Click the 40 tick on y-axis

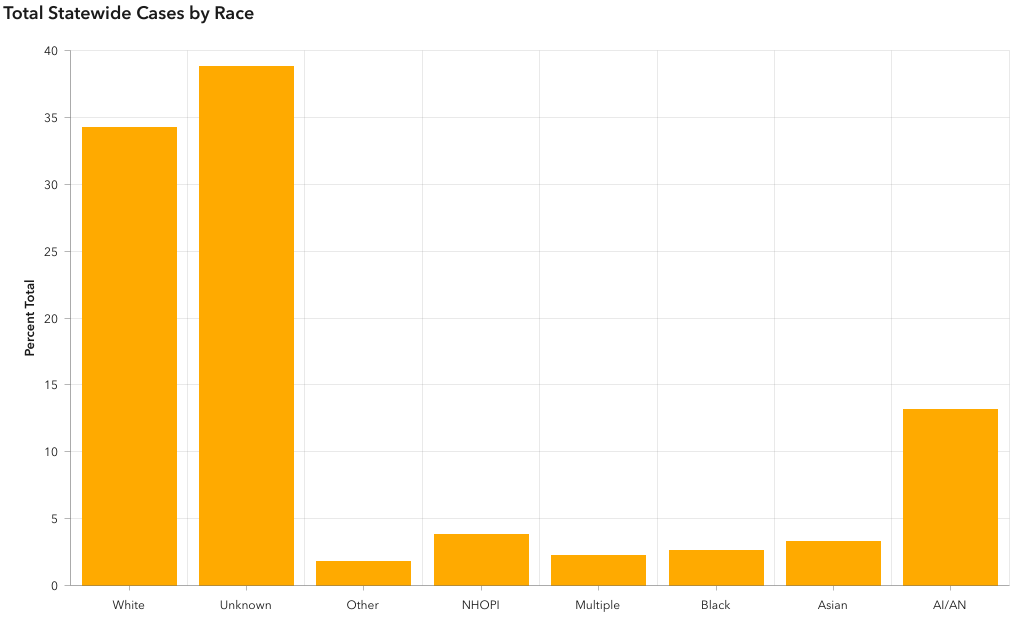pyautogui.click(x=51, y=51)
